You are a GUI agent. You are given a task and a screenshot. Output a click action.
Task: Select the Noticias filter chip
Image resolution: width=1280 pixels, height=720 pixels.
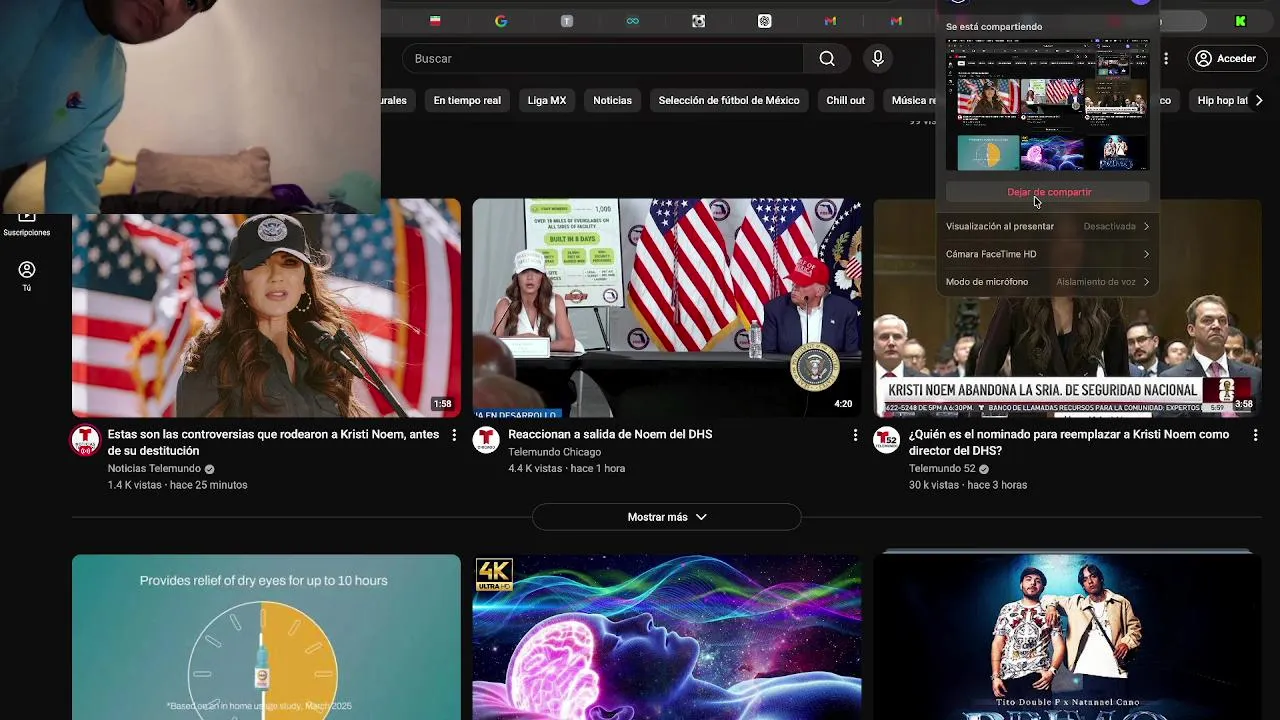tap(612, 100)
